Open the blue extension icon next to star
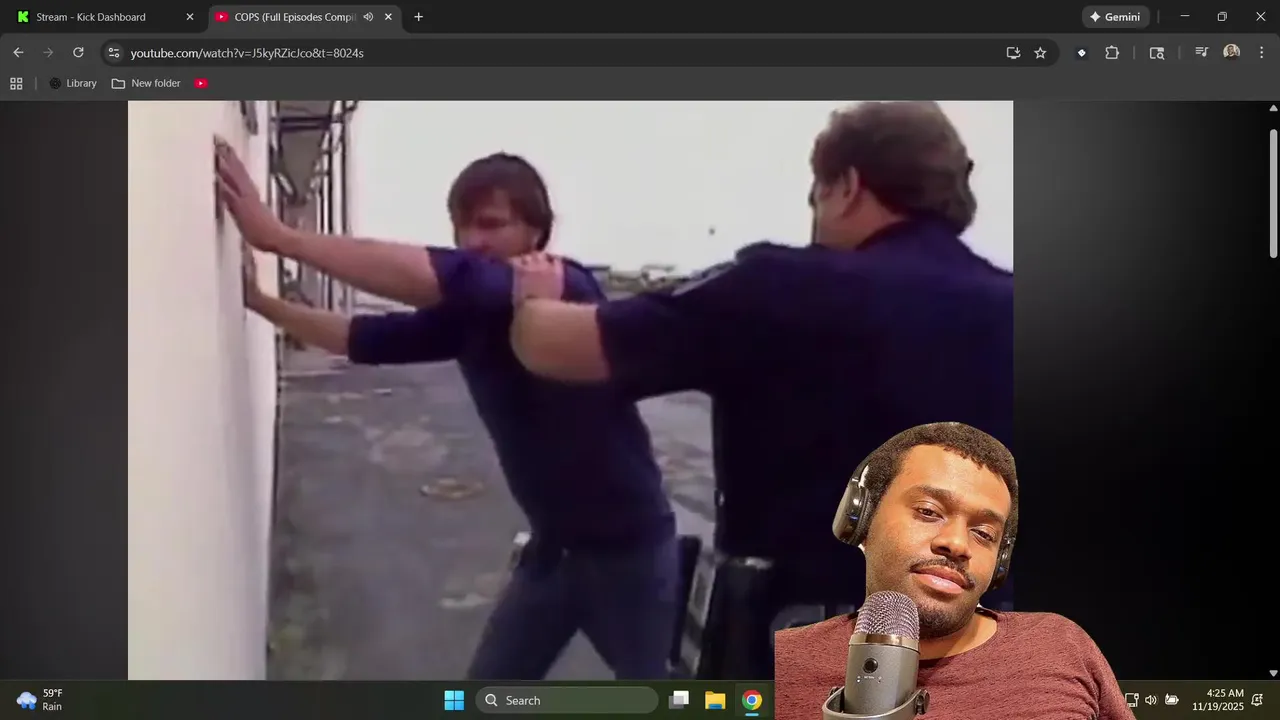The image size is (1280, 720). 1081,53
